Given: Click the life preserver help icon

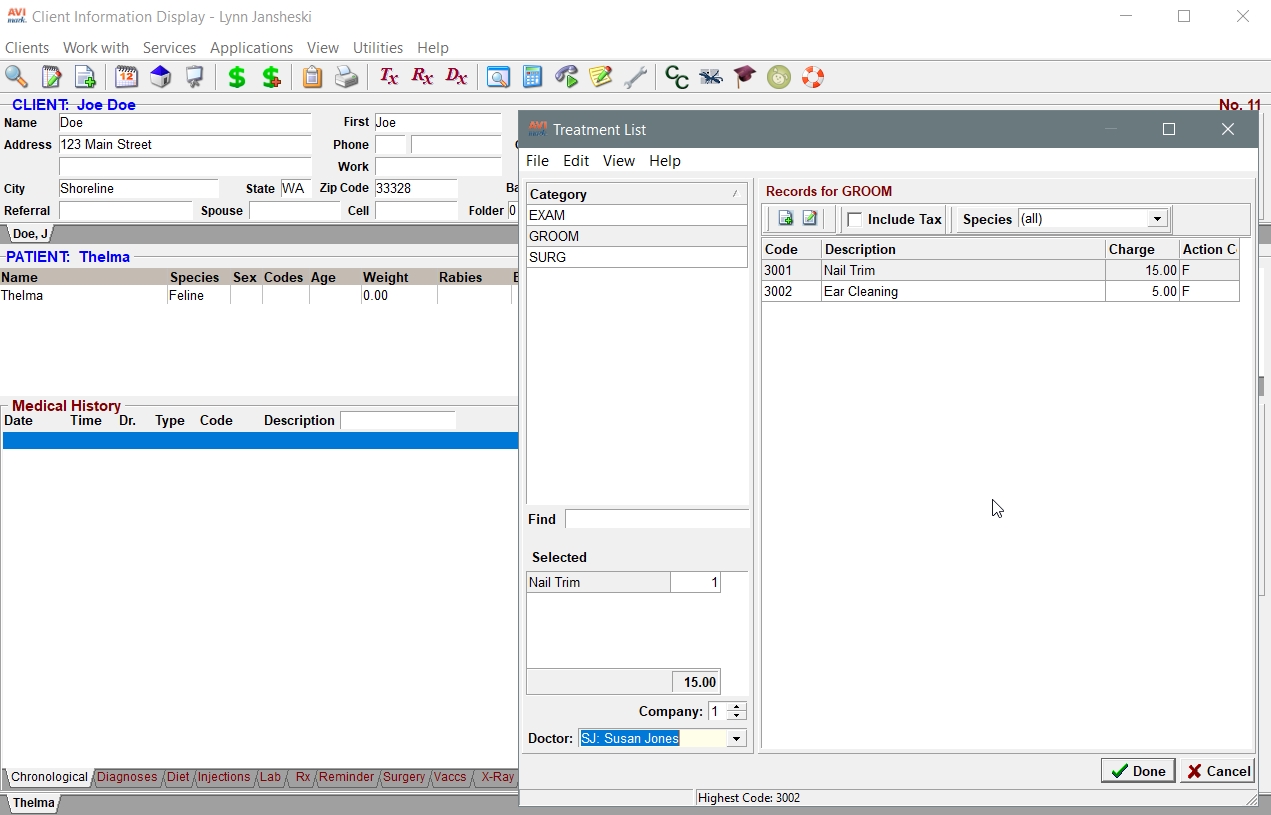Looking at the screenshot, I should tap(813, 77).
